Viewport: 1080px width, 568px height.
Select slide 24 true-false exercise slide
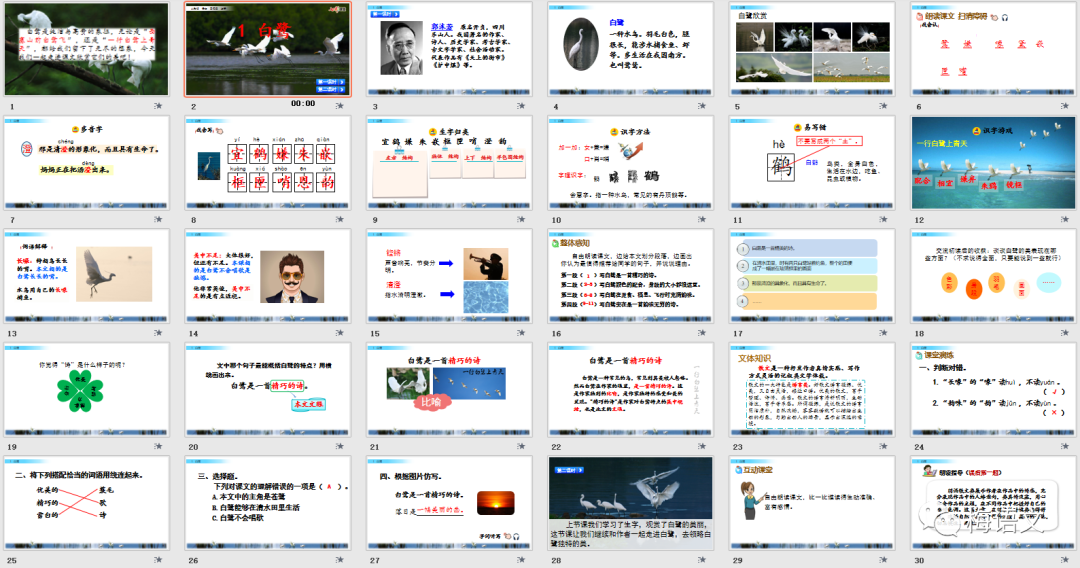(x=994, y=390)
